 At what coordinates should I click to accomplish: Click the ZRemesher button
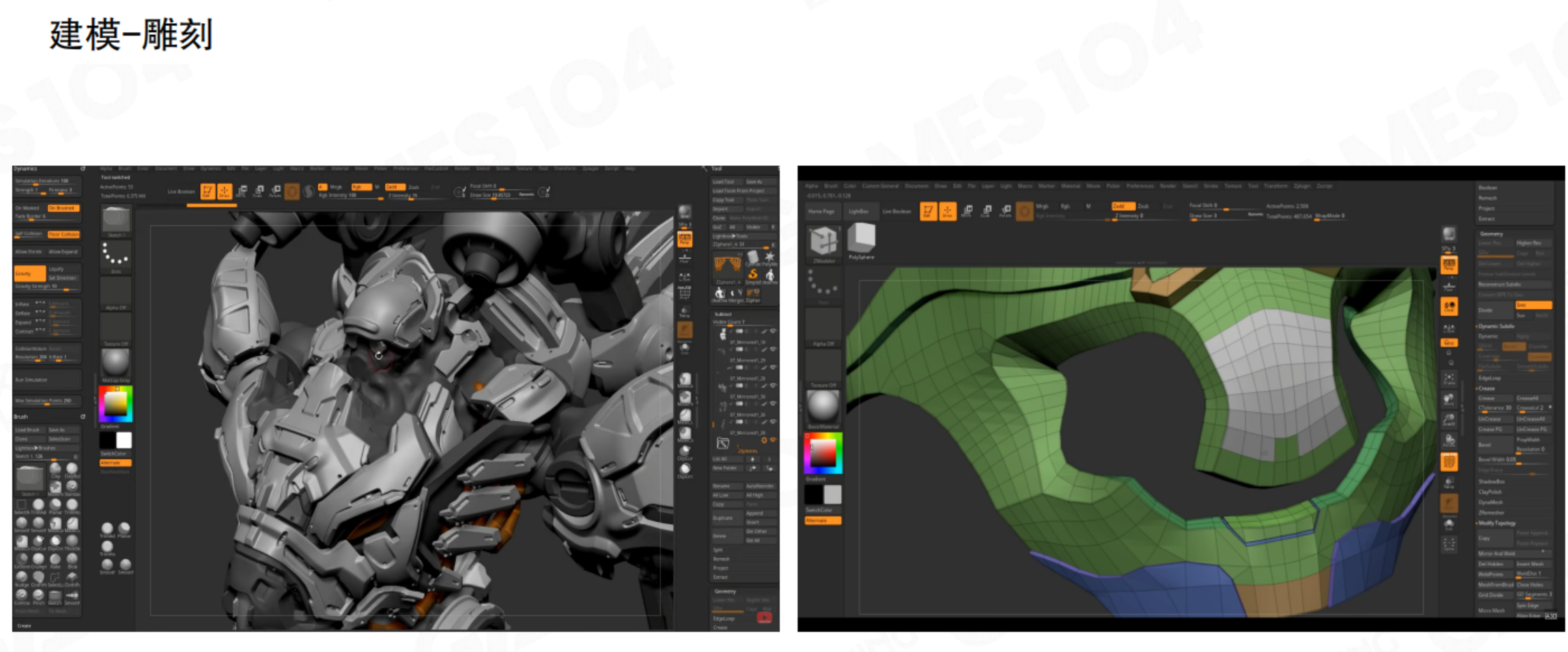click(1492, 513)
